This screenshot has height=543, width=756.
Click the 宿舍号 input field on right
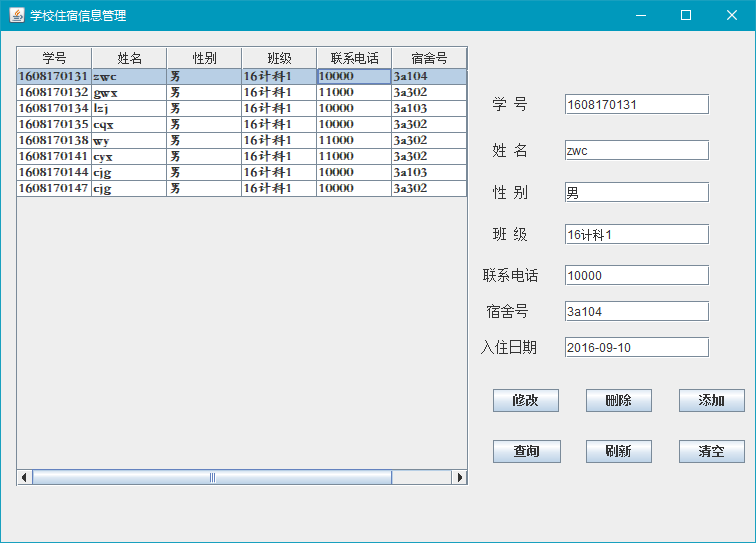coord(636,311)
